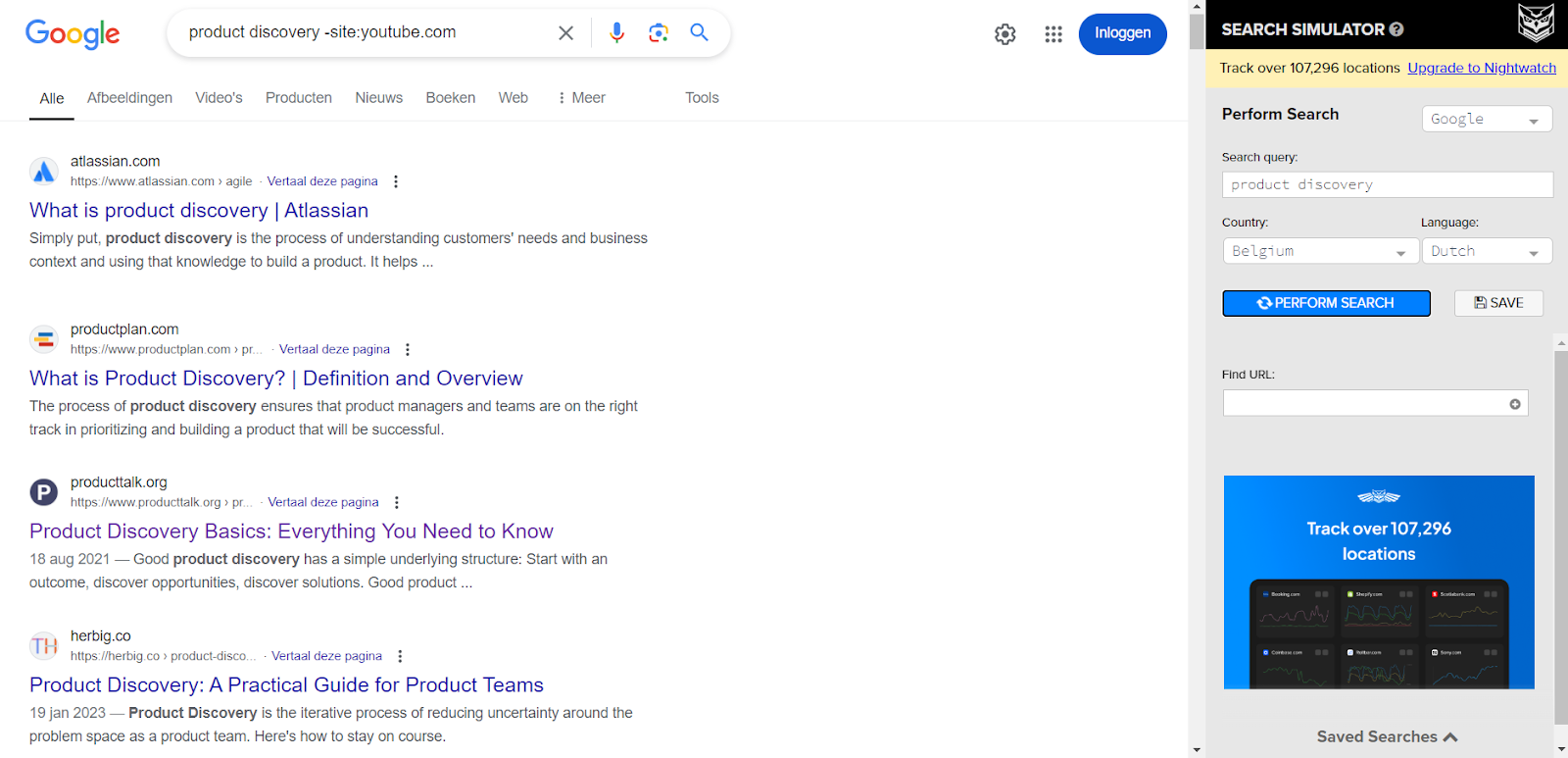Open the search engine Google dropdown

pyautogui.click(x=1486, y=119)
